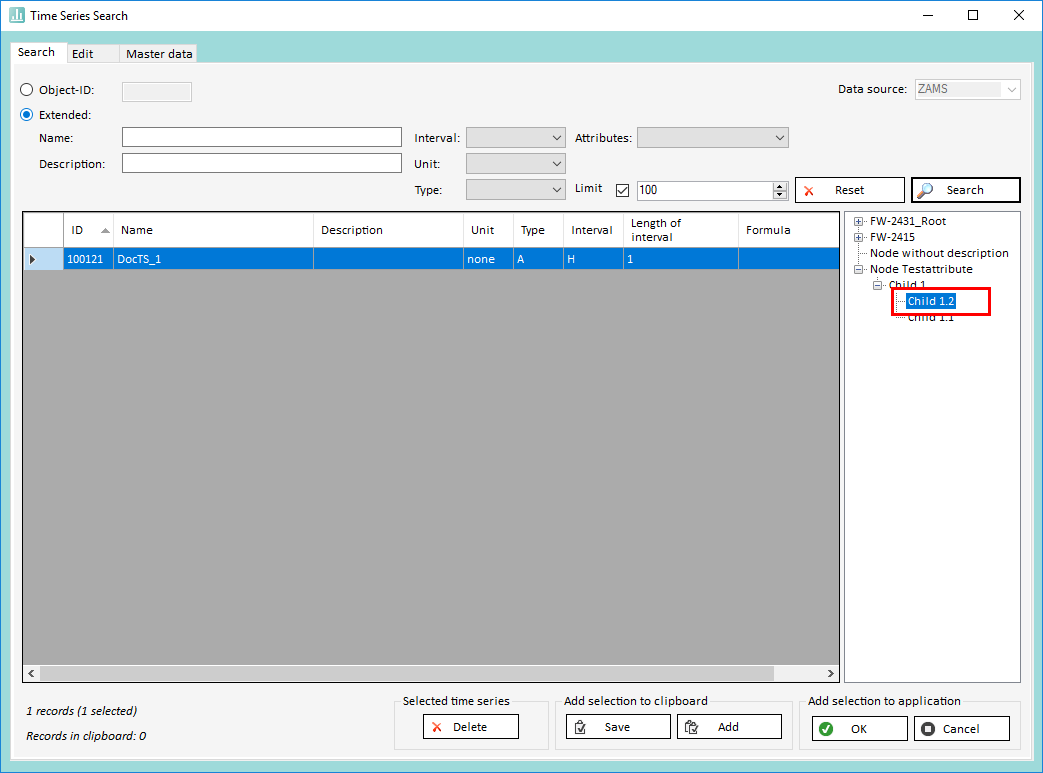Select the Node without description item
Viewport: 1043px width, 773px height.
939,253
